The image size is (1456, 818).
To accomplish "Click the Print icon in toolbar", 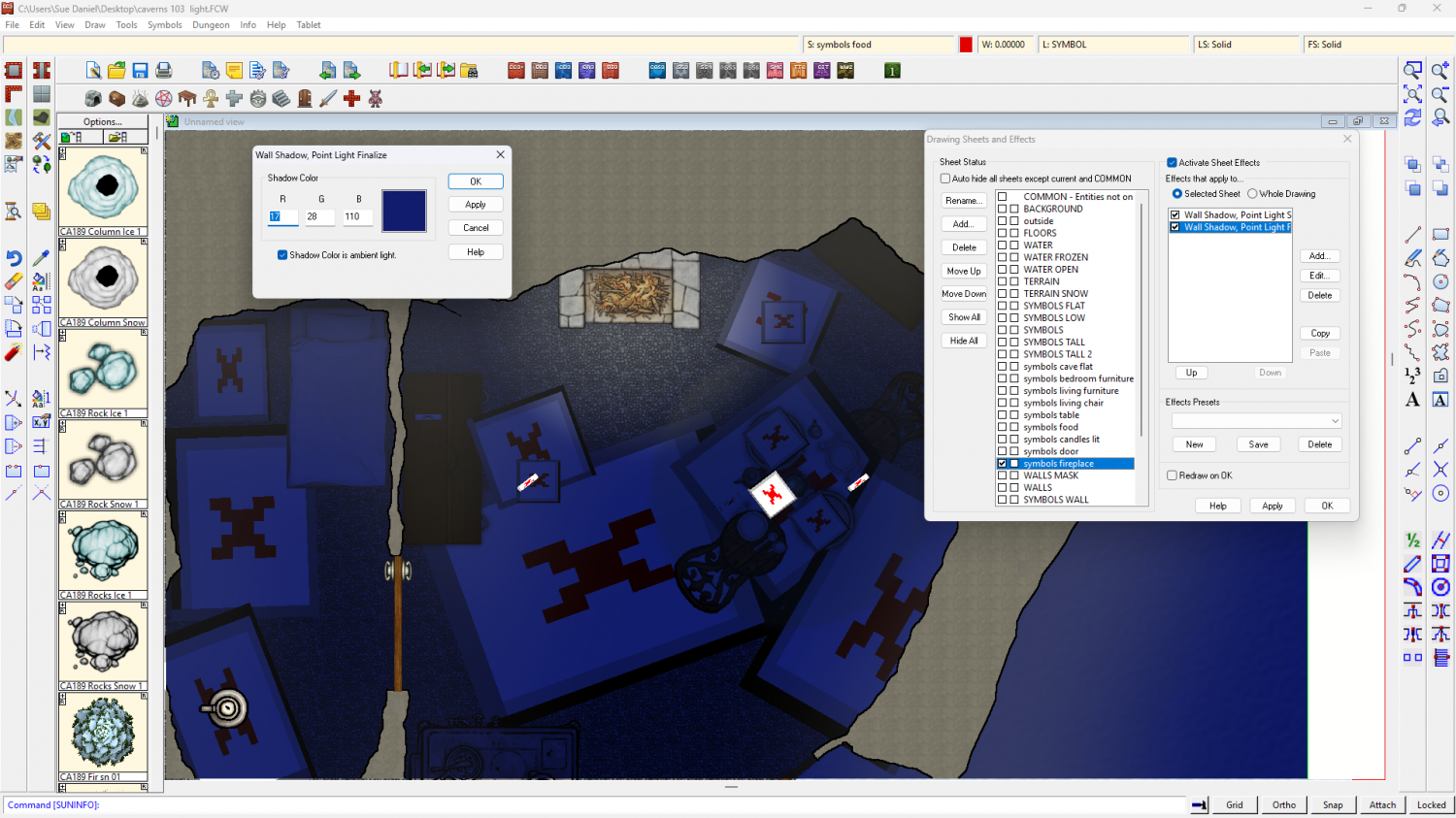I will coord(164,71).
